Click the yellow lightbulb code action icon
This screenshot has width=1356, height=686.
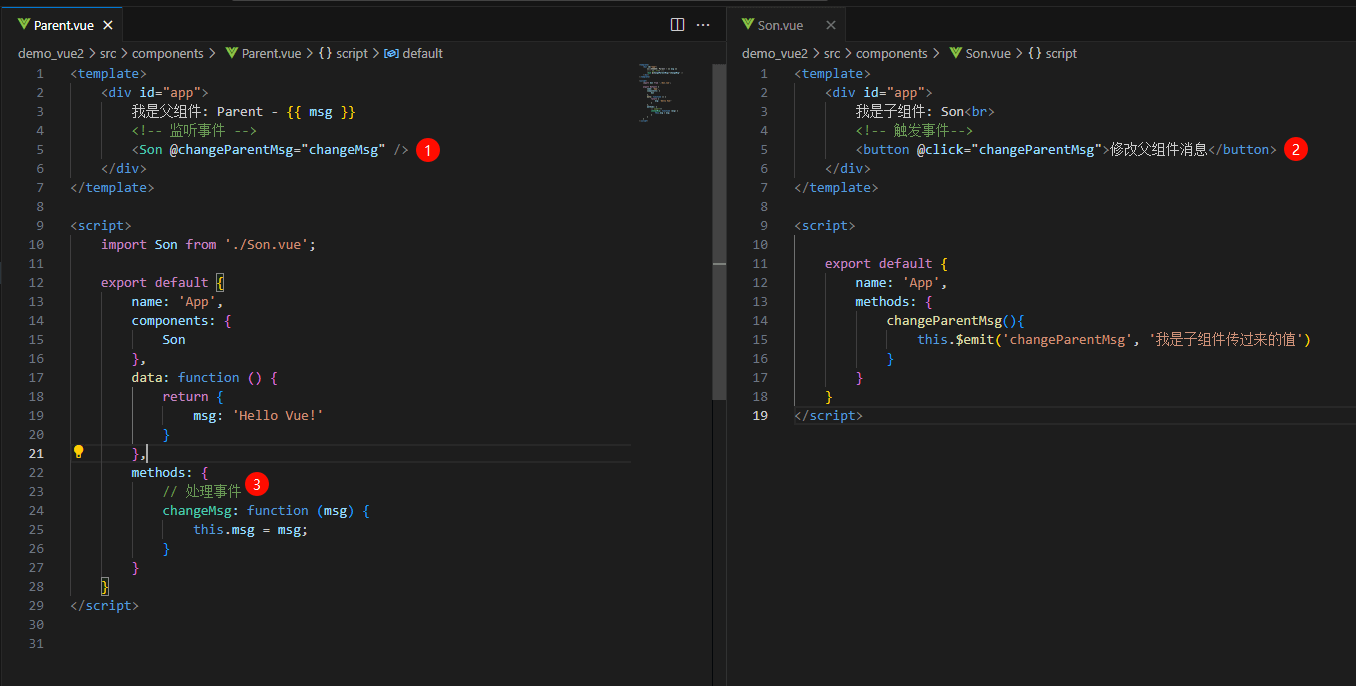point(79,452)
